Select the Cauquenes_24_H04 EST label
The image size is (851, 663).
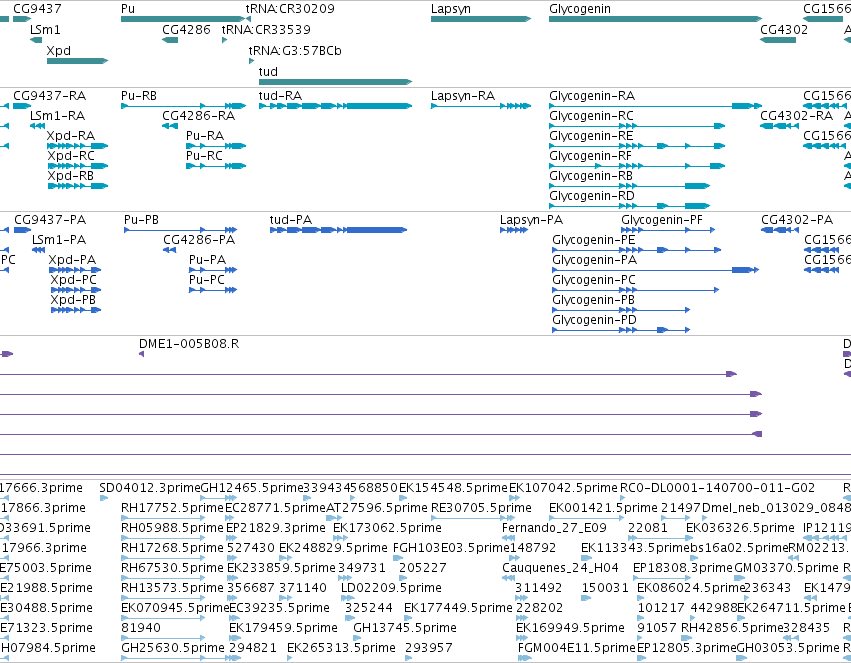[x=560, y=569]
